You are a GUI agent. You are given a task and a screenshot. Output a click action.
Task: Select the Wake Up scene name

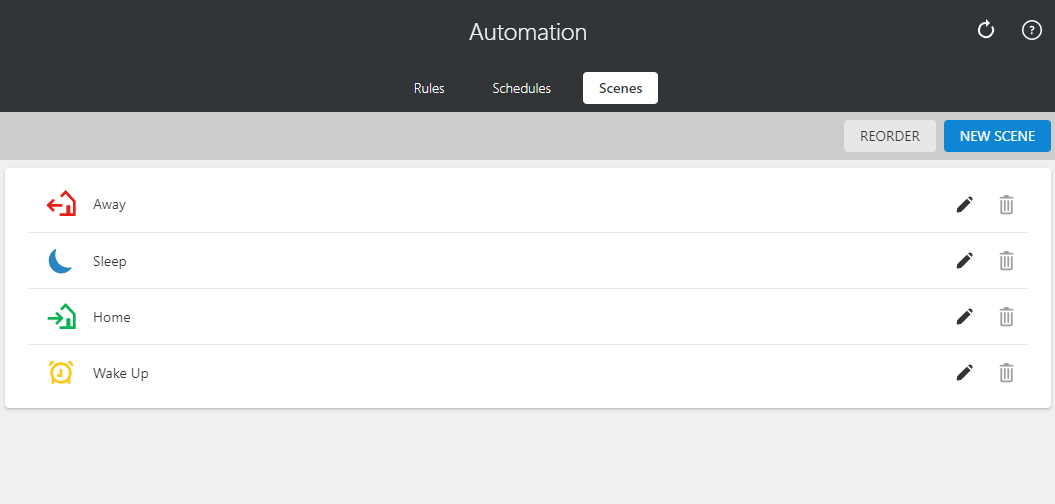click(x=120, y=373)
